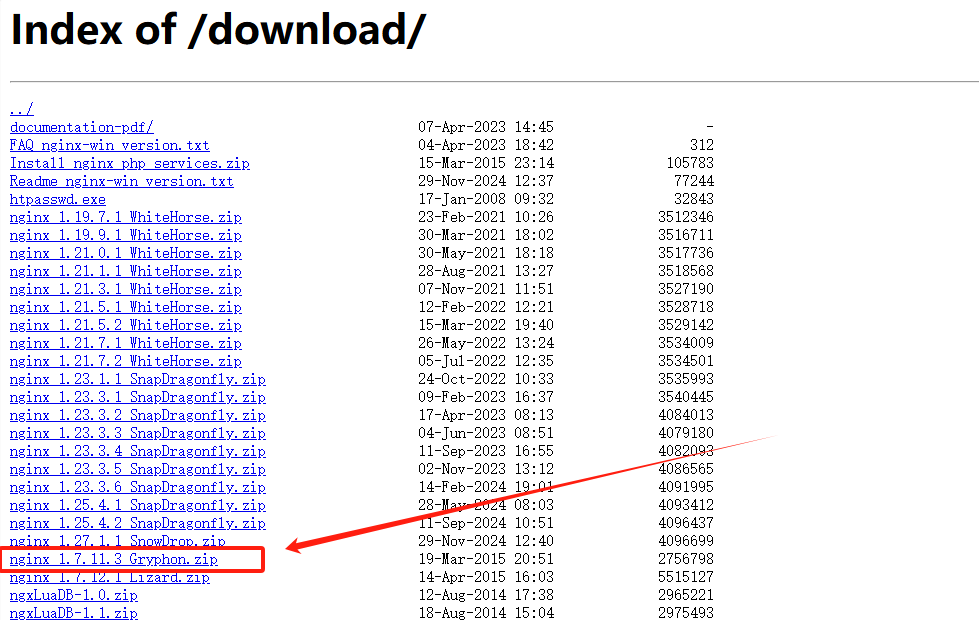Download nginx 1.19.9.1 WhiteHorse.zip

pos(125,235)
